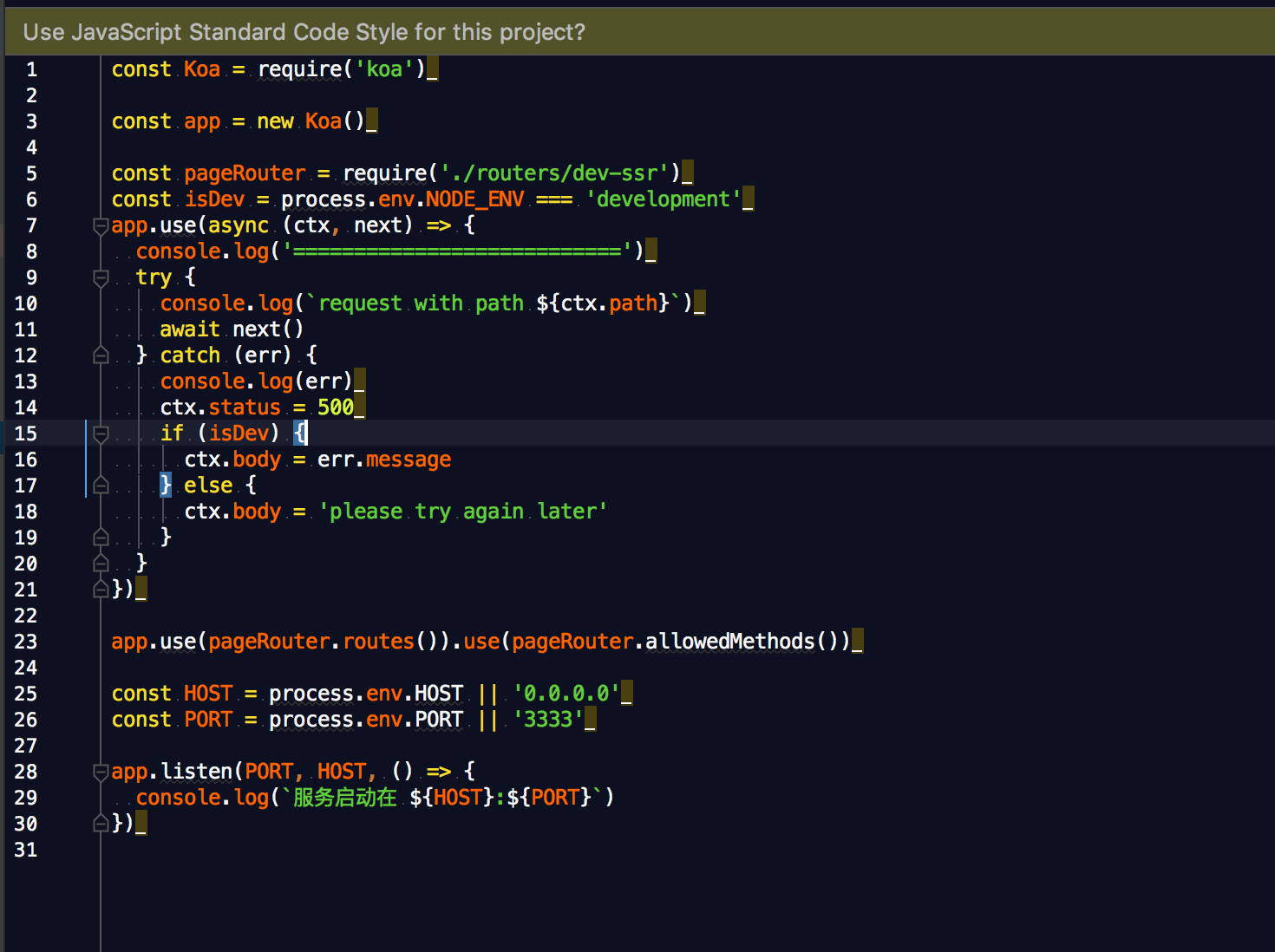The image size is (1275, 952).
Task: Place the cursor on 'Koa' in line 1
Action: coord(202,69)
